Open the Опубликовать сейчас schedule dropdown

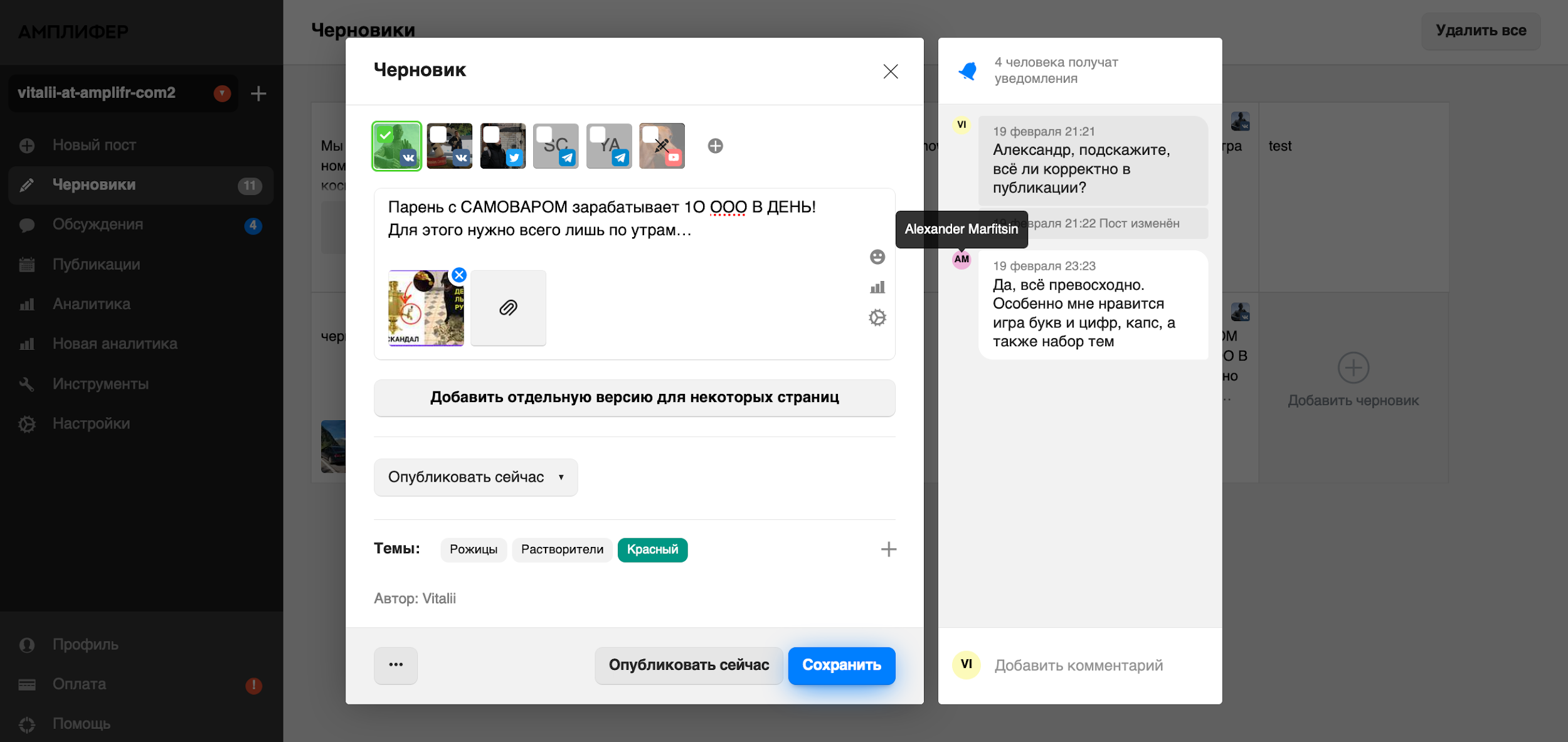[475, 477]
